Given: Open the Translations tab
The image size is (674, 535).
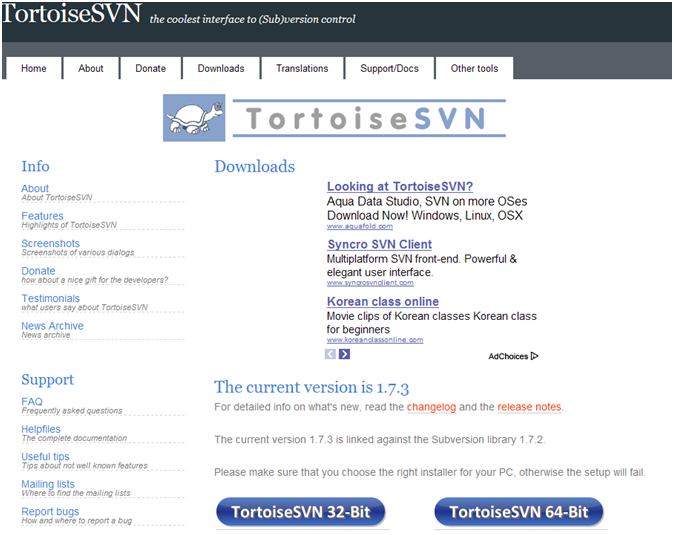Looking at the screenshot, I should click(302, 68).
